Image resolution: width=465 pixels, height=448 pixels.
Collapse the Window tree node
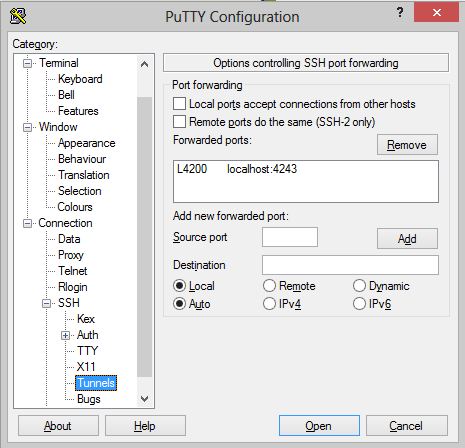pos(27,127)
